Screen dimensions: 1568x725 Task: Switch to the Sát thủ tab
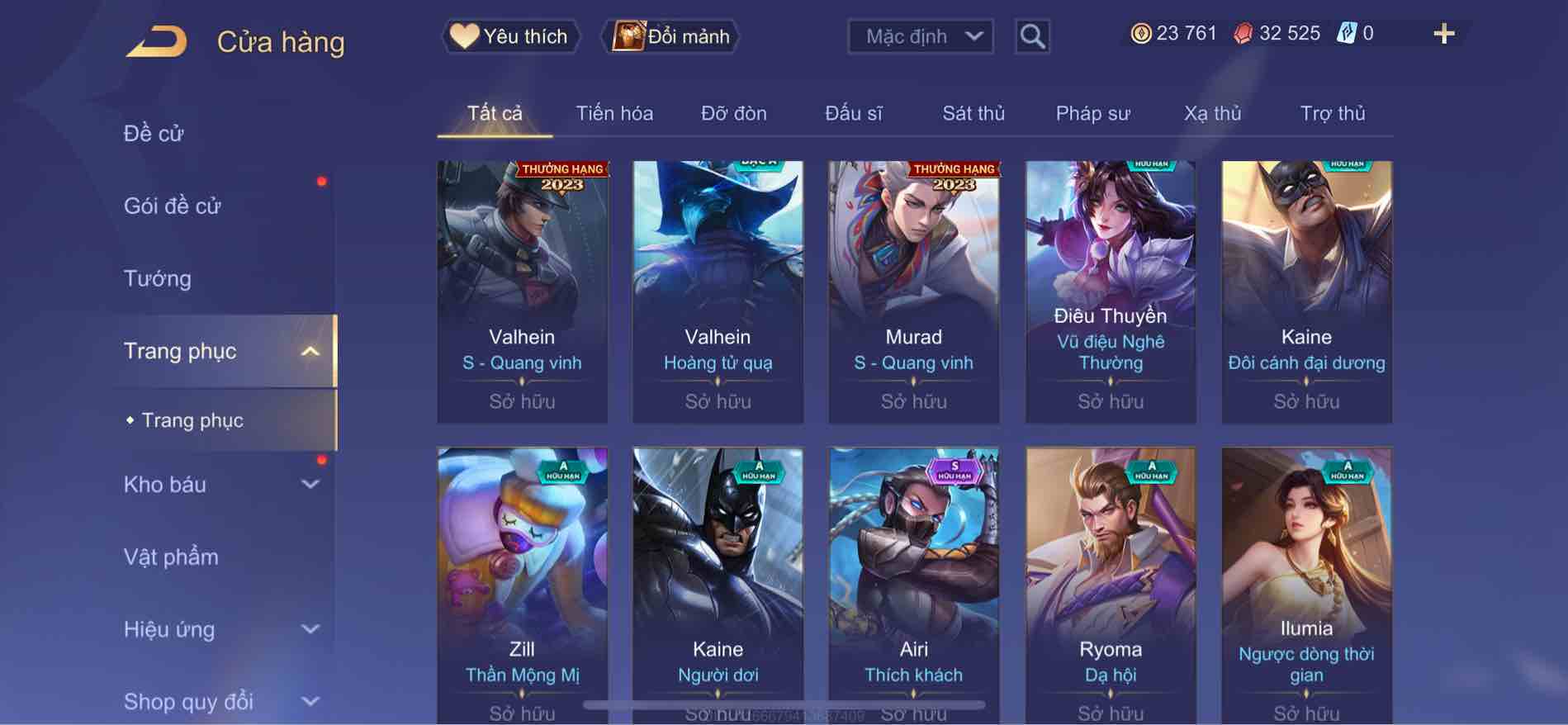[973, 113]
